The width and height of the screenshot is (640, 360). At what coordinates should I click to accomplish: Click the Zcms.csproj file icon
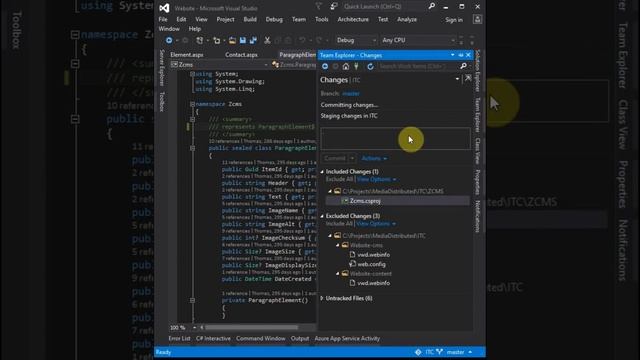tap(345, 201)
